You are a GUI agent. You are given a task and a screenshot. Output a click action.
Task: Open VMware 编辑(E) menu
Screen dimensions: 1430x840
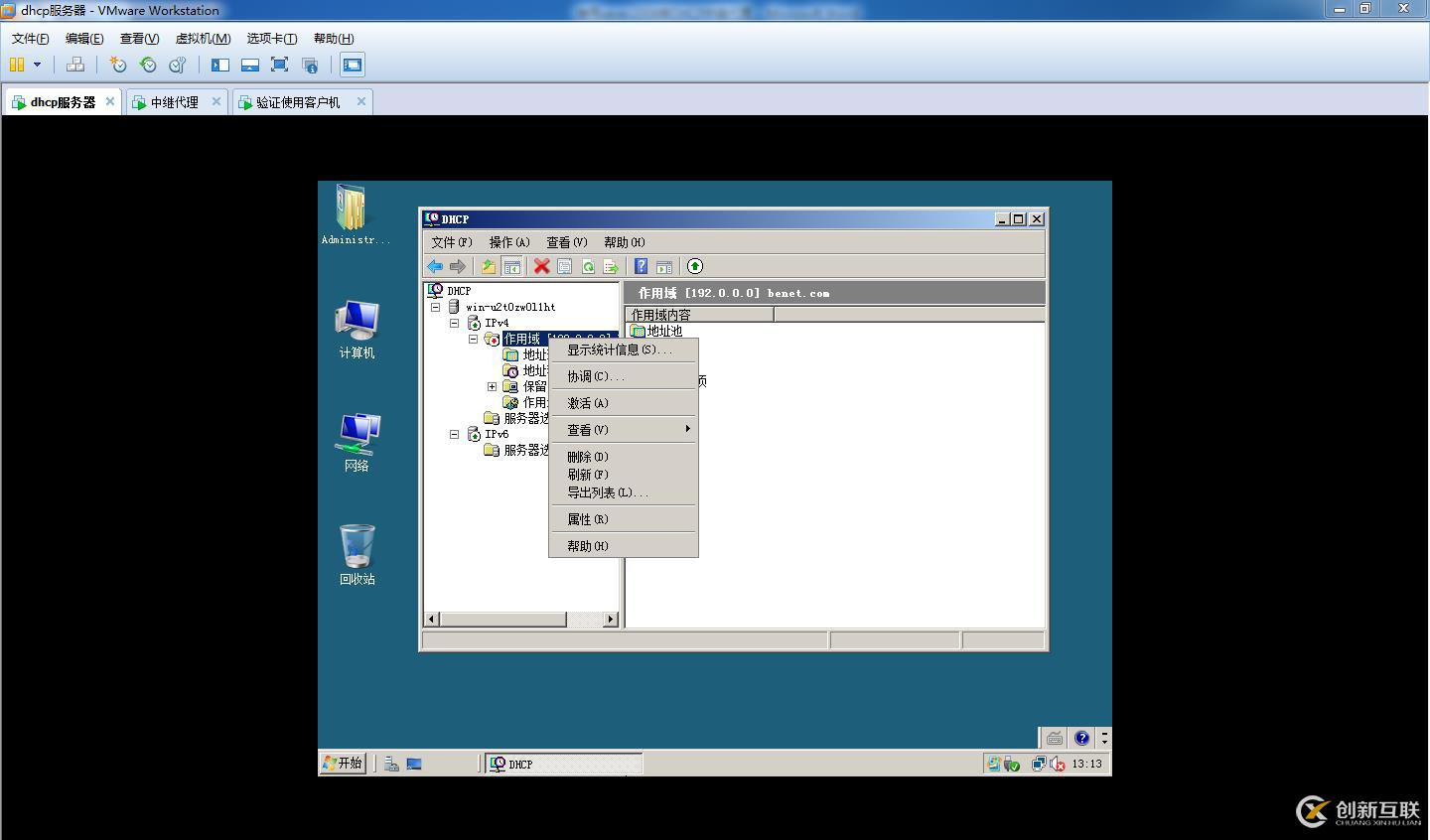click(x=84, y=39)
